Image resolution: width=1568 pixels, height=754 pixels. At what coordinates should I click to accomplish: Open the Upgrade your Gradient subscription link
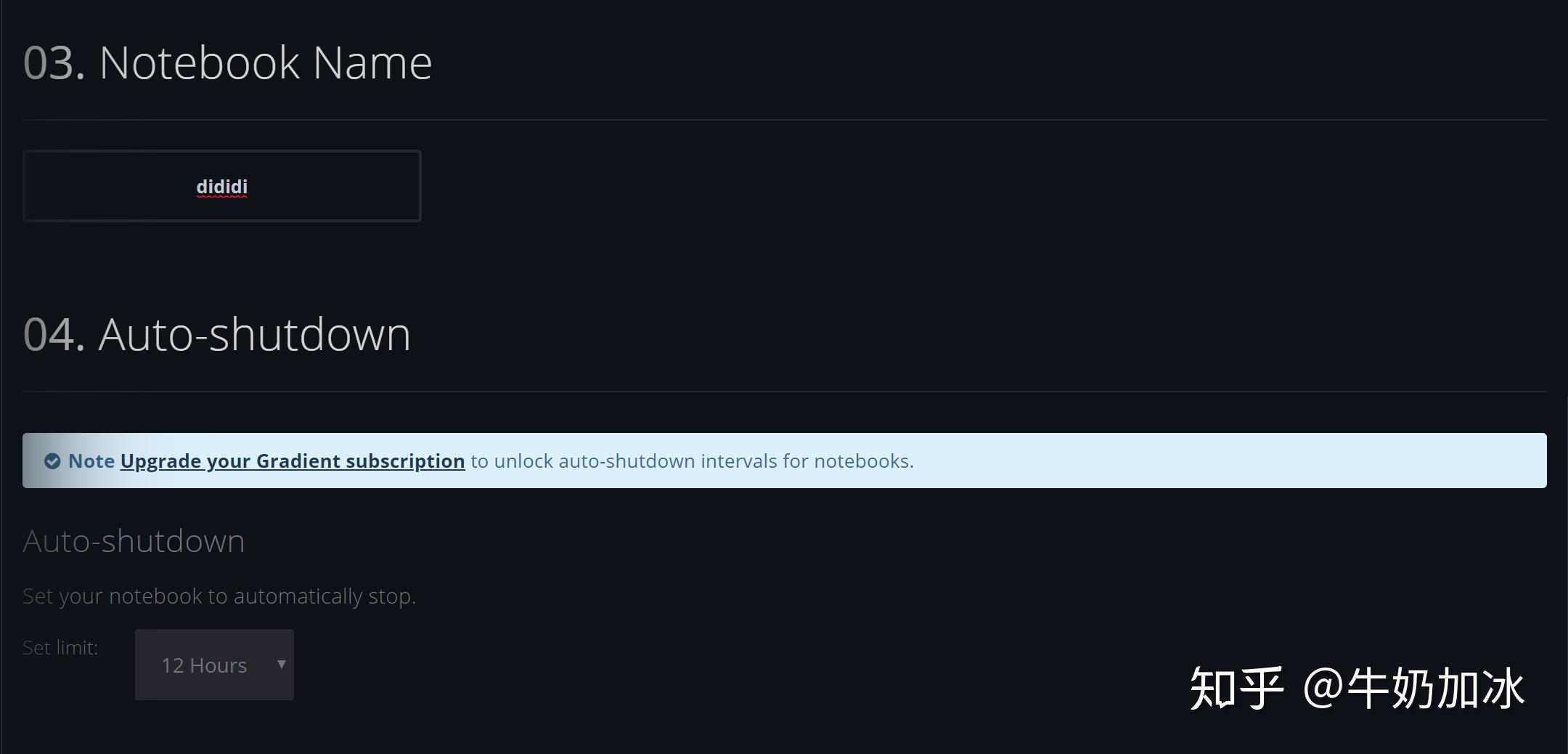pyautogui.click(x=292, y=461)
